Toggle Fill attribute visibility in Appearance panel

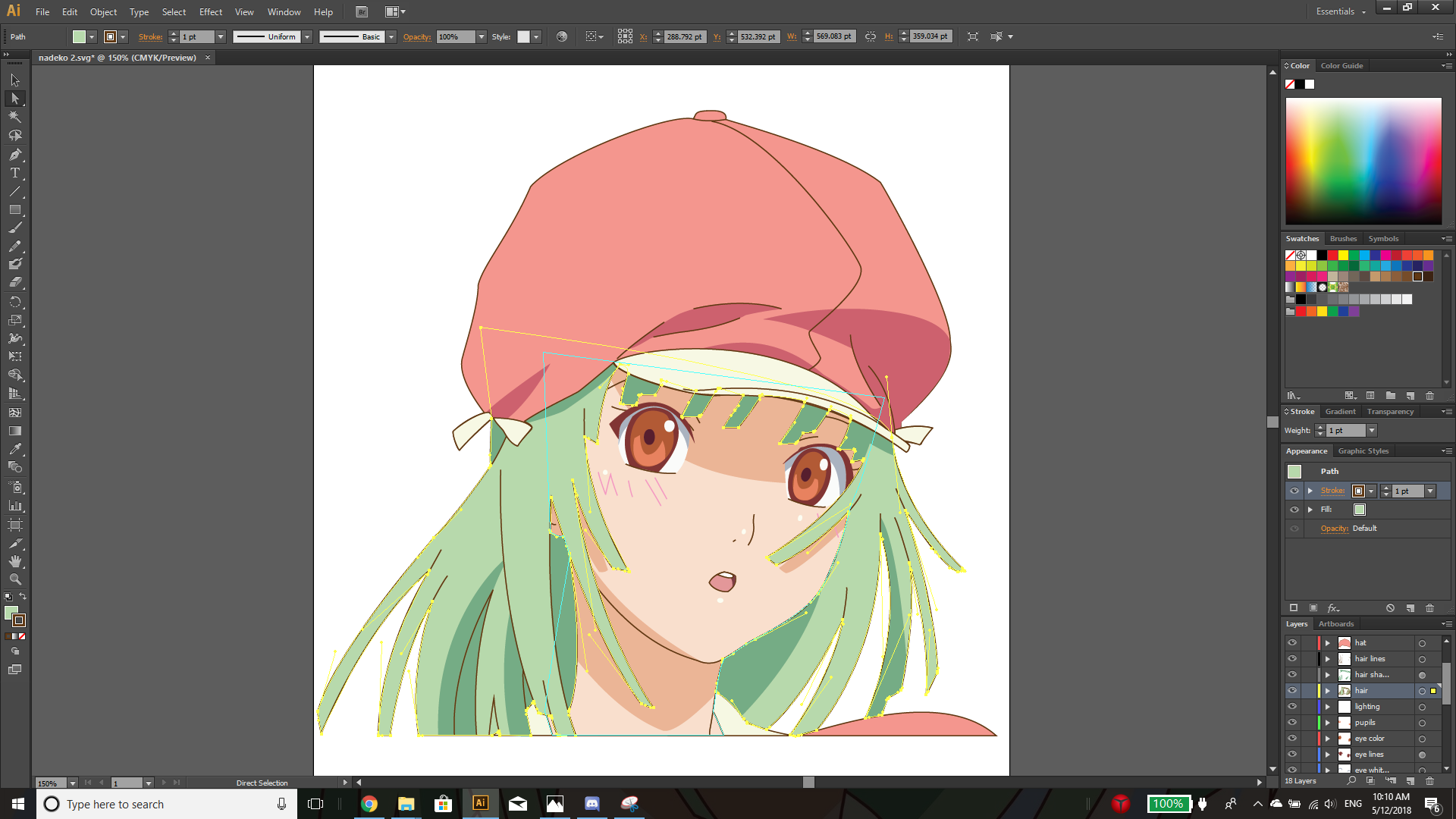coord(1294,510)
